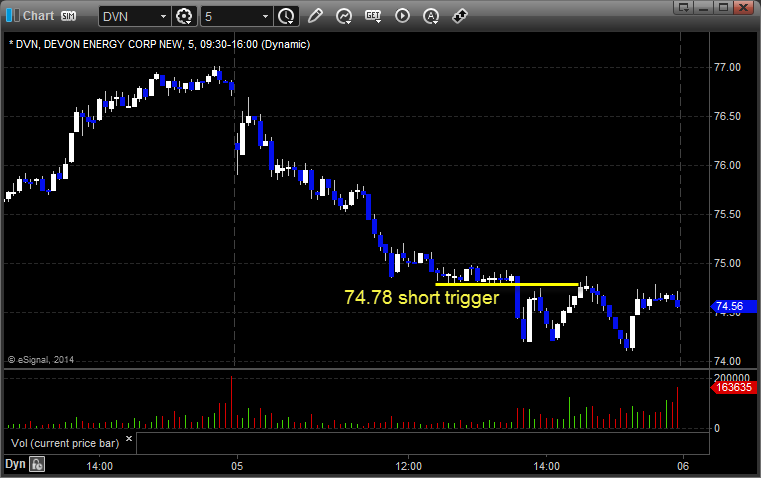This screenshot has width=761, height=478.
Task: Click the trade arrows icon
Action: click(x=459, y=16)
